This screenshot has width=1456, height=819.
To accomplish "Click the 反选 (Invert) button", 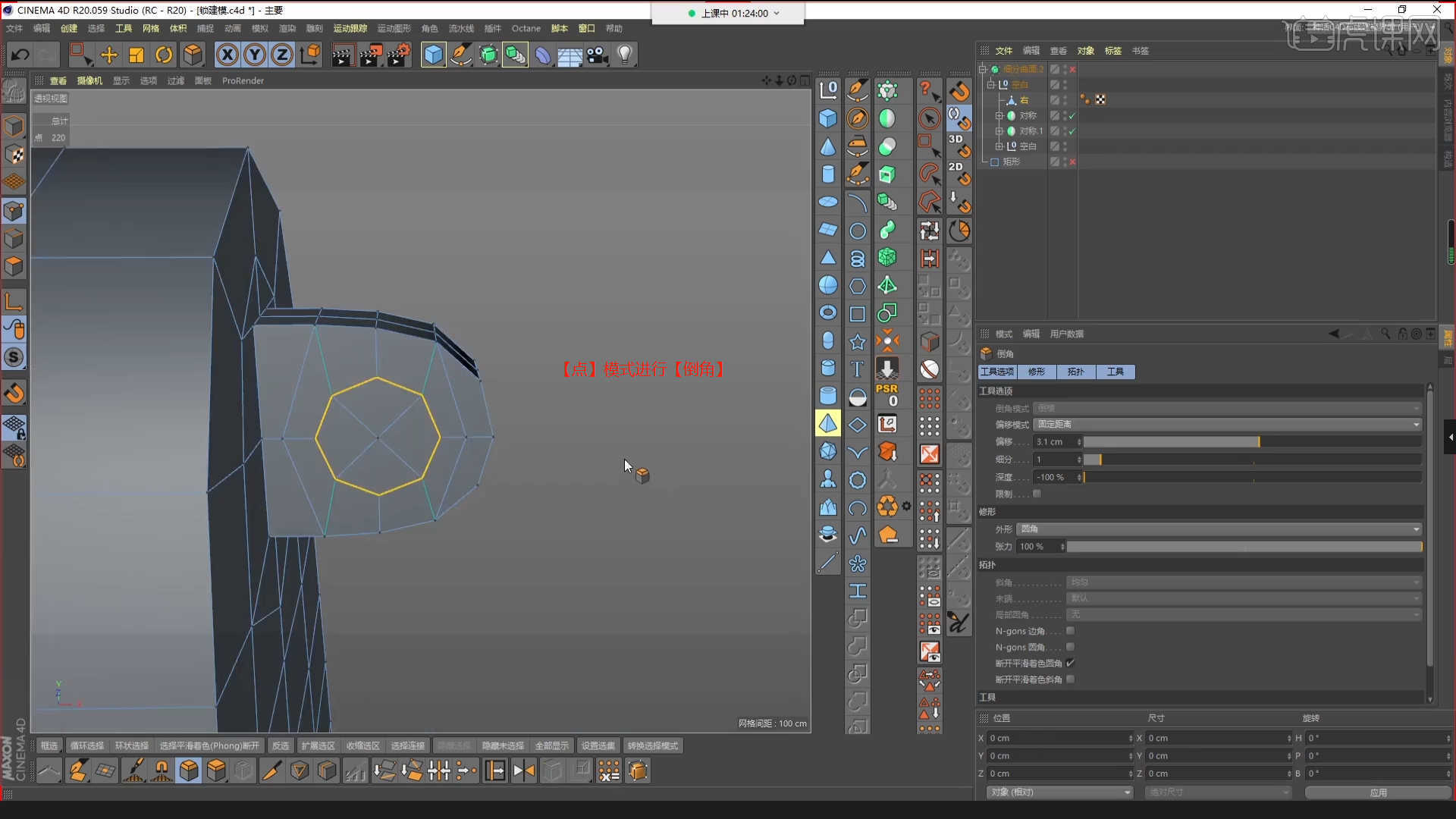I will coord(281,746).
